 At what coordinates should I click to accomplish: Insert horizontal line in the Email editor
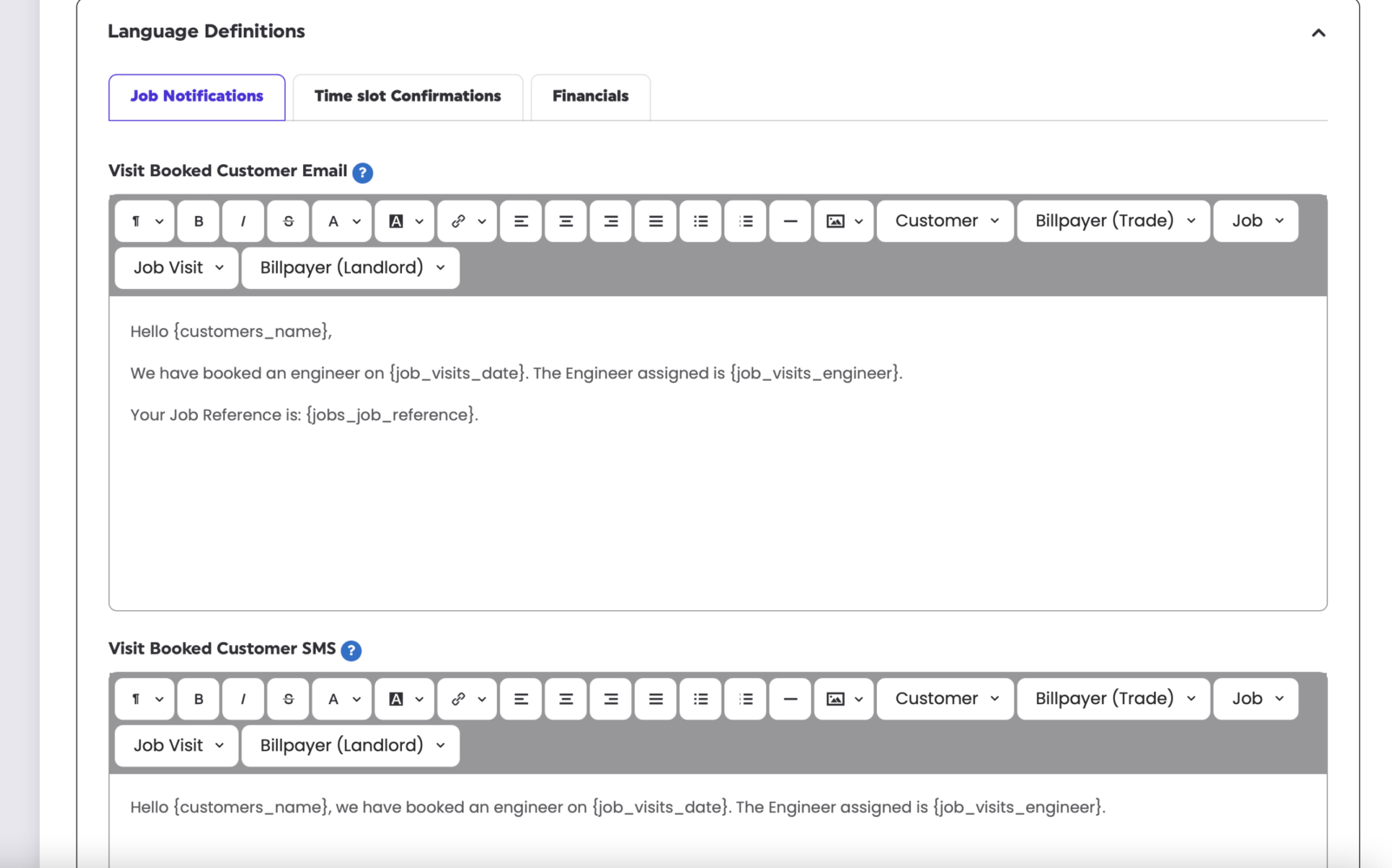790,221
